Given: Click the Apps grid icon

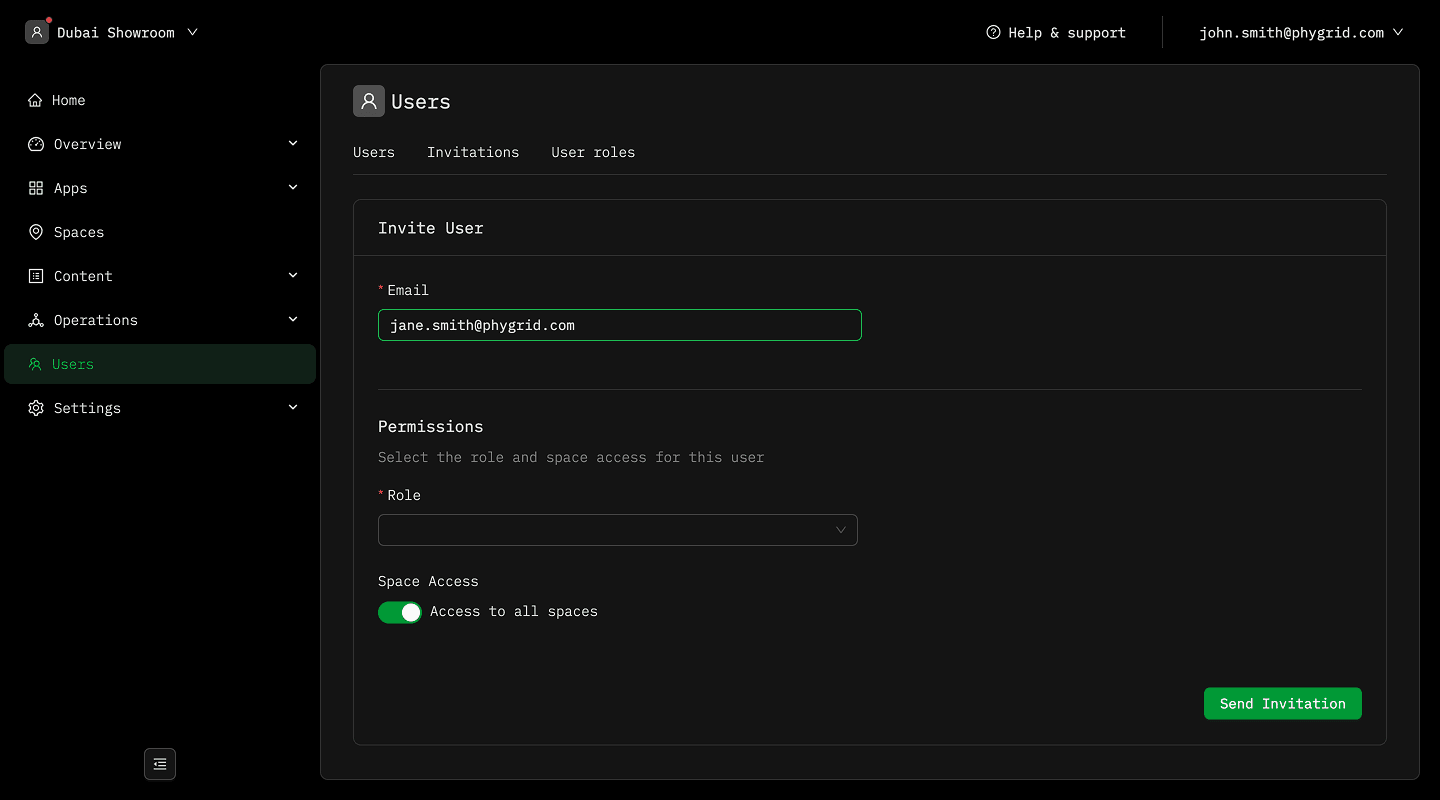Looking at the screenshot, I should (x=36, y=188).
